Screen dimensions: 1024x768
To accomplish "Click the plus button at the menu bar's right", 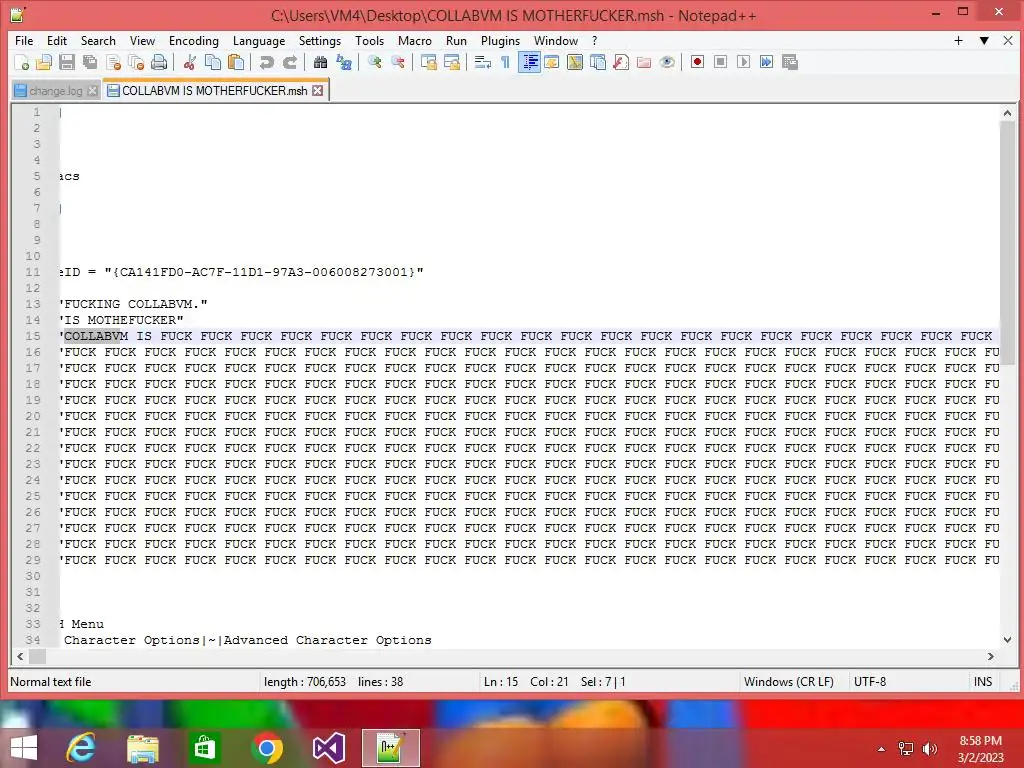I will click(x=958, y=40).
